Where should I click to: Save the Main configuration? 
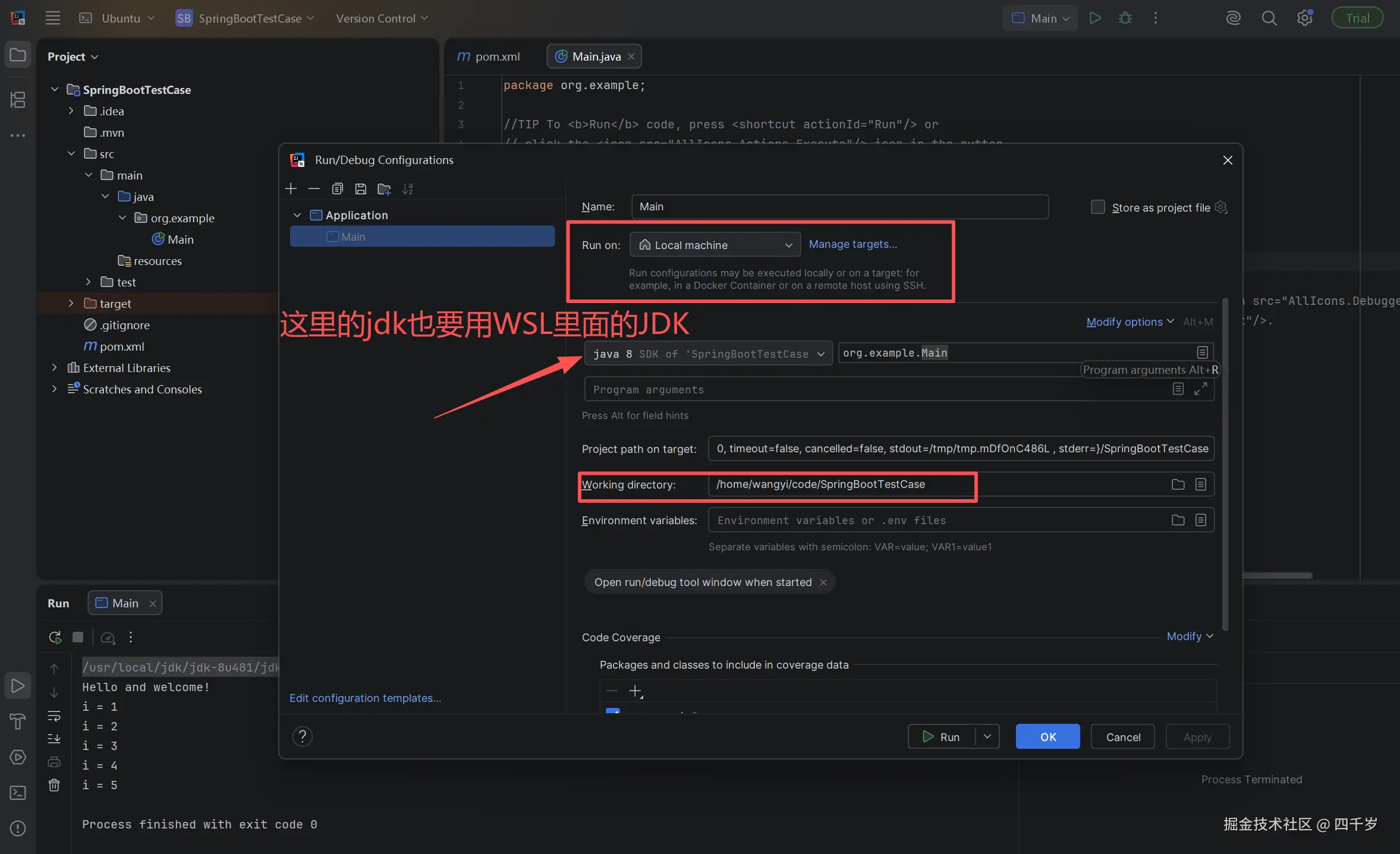tap(360, 188)
